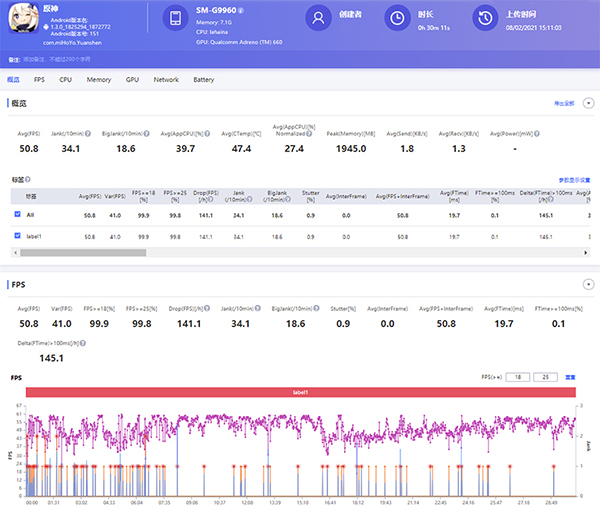Open the CPU tab
600x506 pixels.
pos(65,79)
